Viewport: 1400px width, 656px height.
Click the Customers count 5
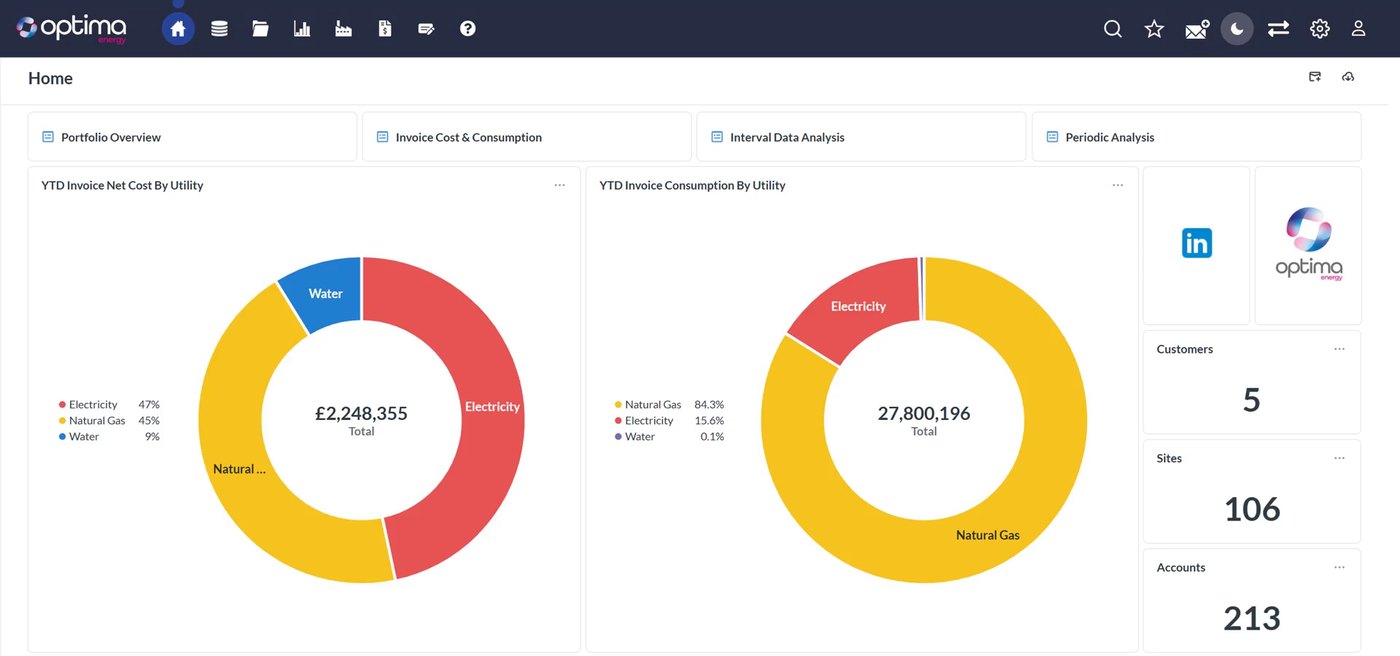[x=1252, y=400]
